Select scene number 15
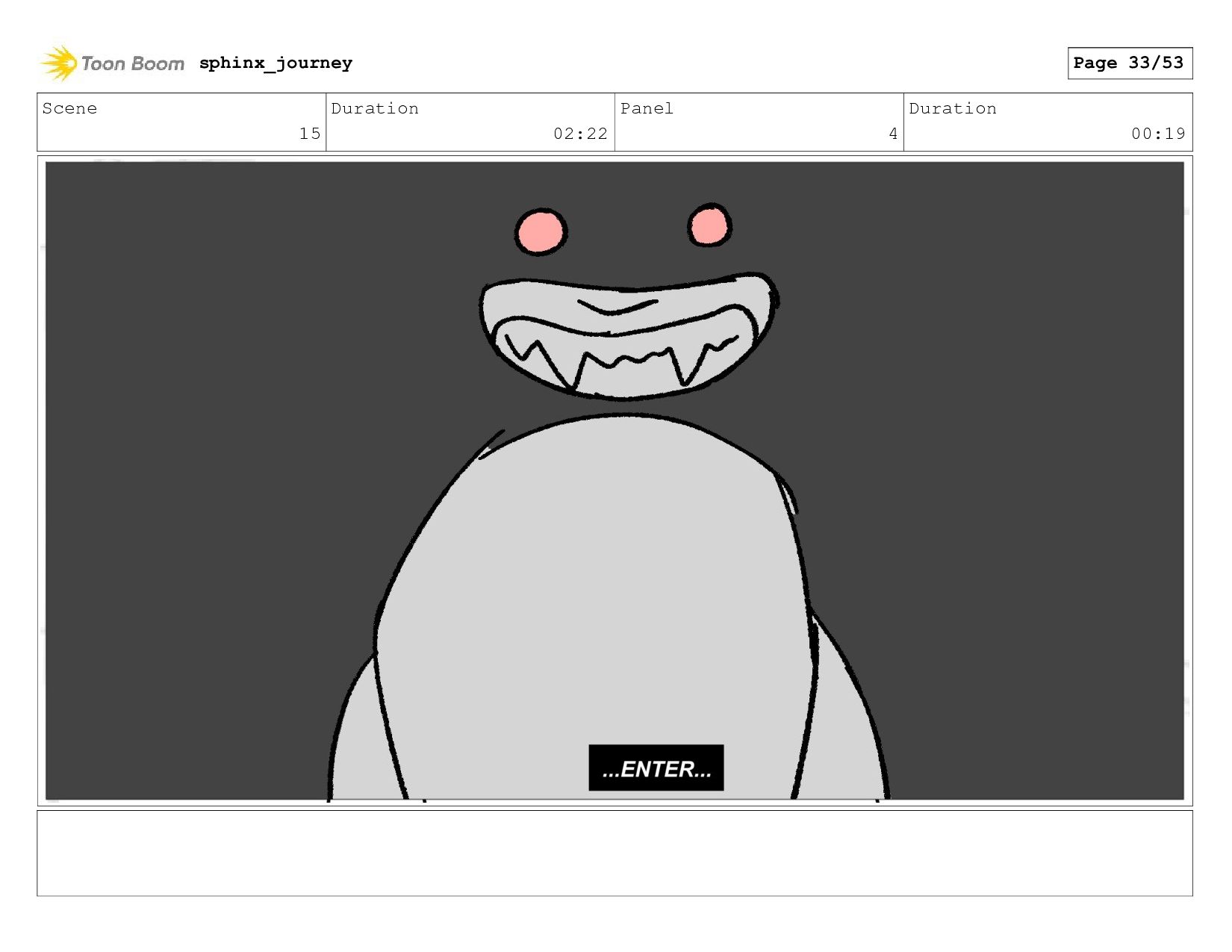 click(310, 134)
